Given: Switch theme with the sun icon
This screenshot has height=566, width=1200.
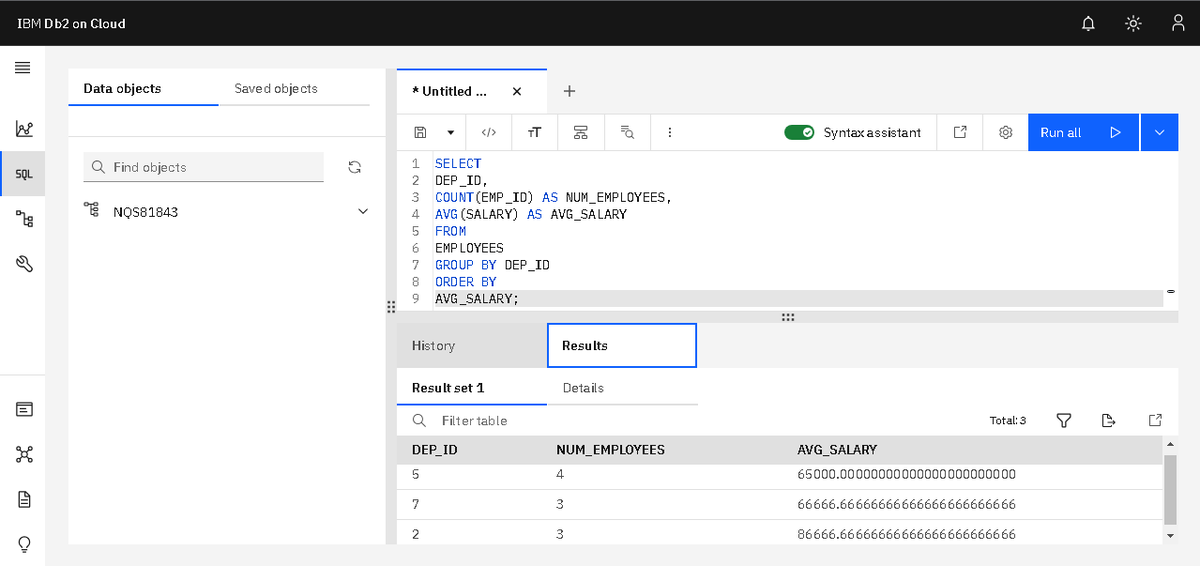Looking at the screenshot, I should [1133, 23].
